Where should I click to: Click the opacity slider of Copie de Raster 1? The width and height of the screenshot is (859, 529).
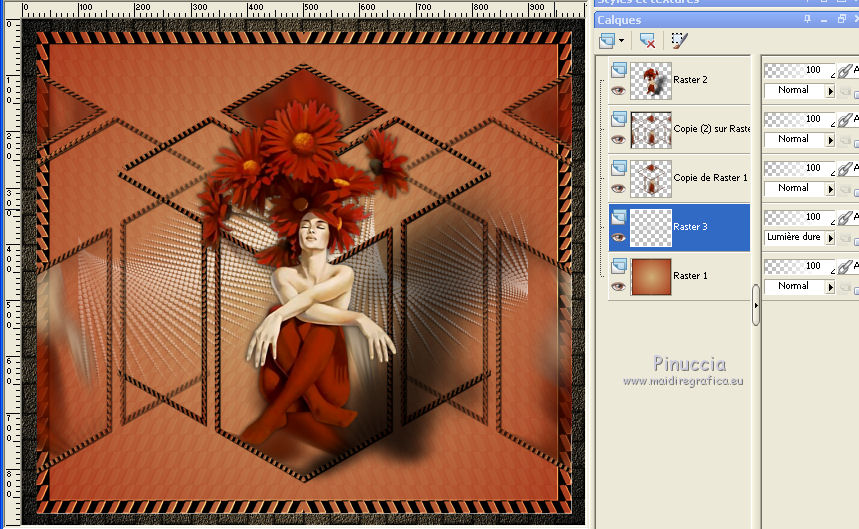(x=800, y=168)
